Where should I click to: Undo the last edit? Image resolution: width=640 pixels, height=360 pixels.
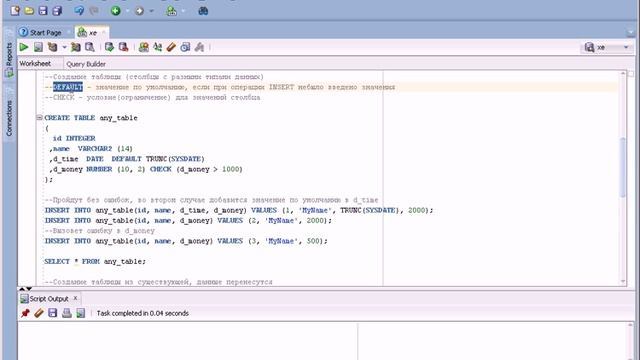pos(79,11)
